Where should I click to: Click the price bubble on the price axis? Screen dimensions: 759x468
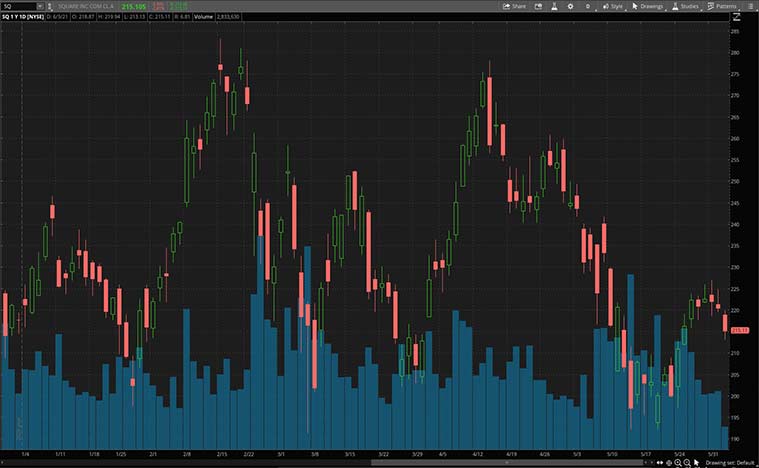[740, 330]
